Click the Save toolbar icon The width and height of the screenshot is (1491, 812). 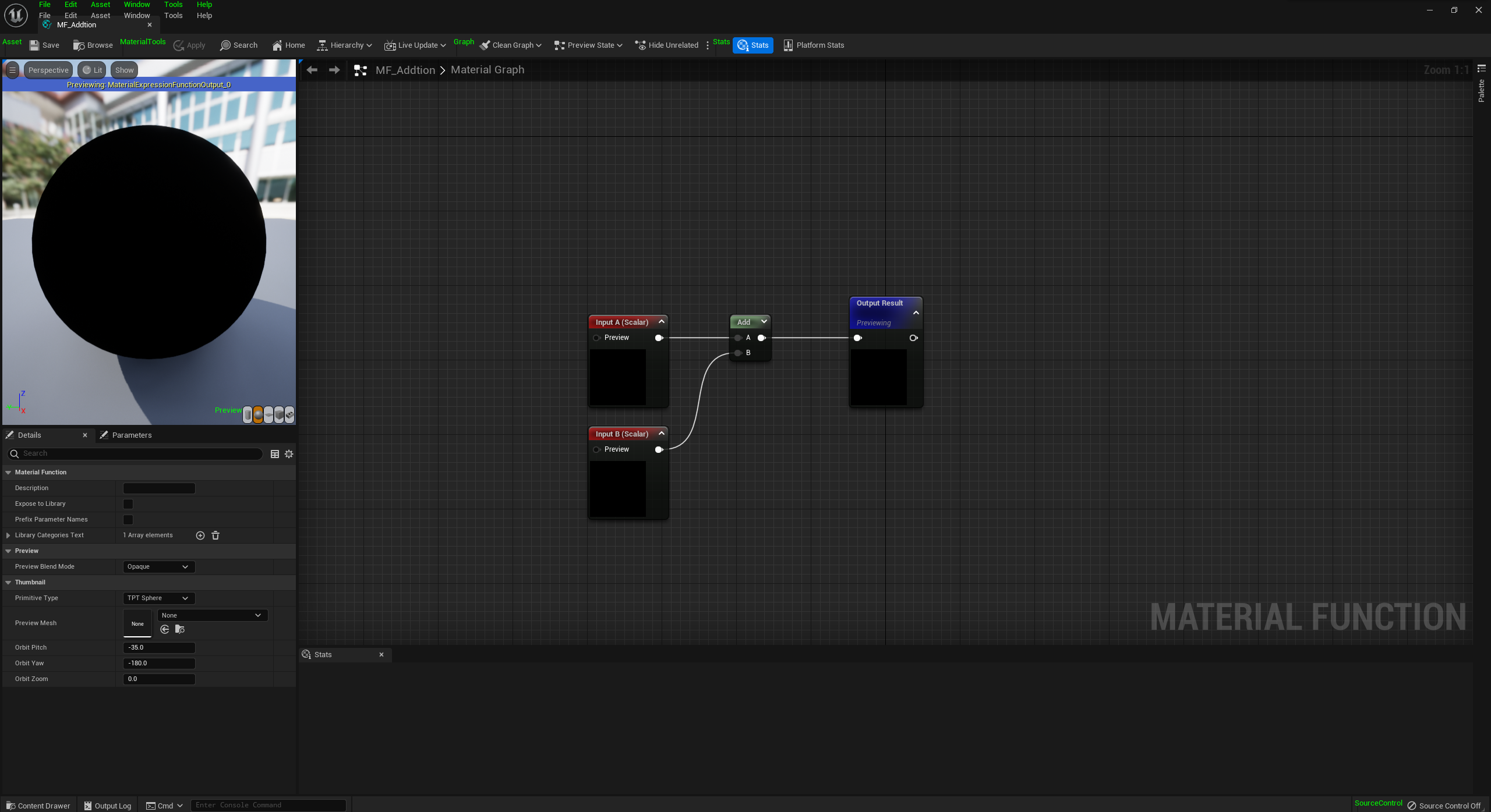34,45
